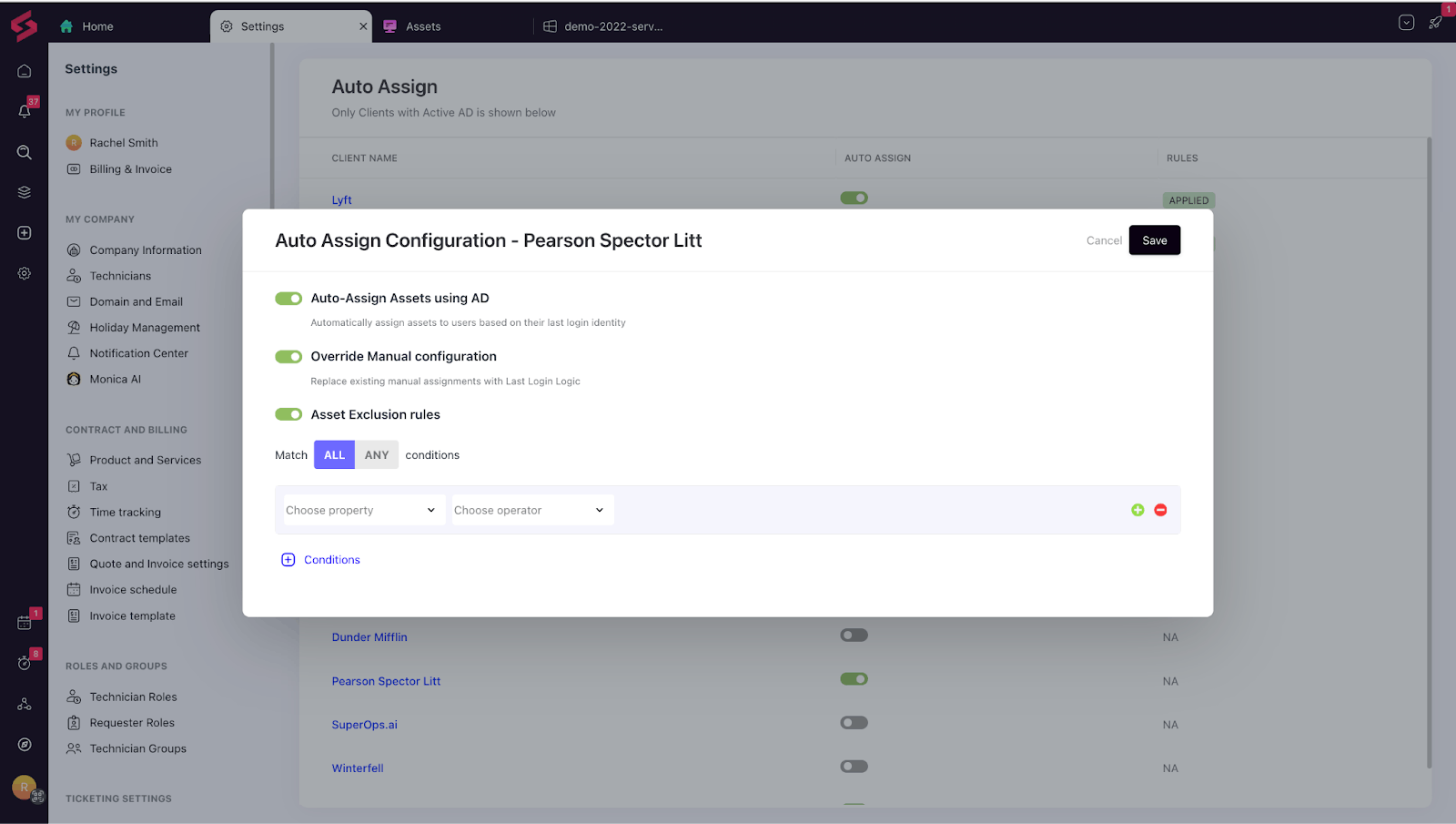Screen dimensions: 1456x824
Task: Disable Auto-Assign Assets using AD toggle
Action: pos(288,299)
